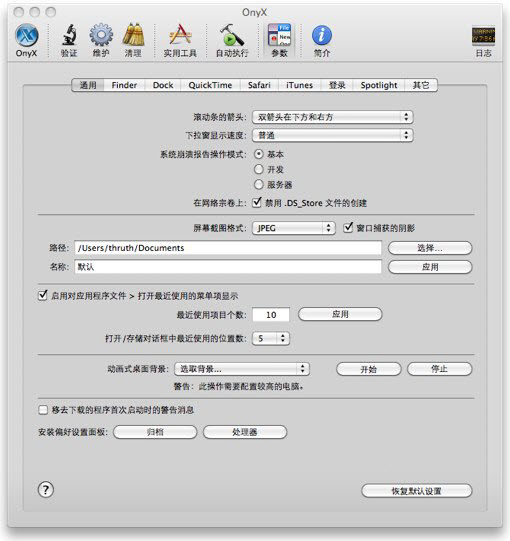Select the 开发 radio option
Viewport: 510px width, 541px height.
[259, 169]
